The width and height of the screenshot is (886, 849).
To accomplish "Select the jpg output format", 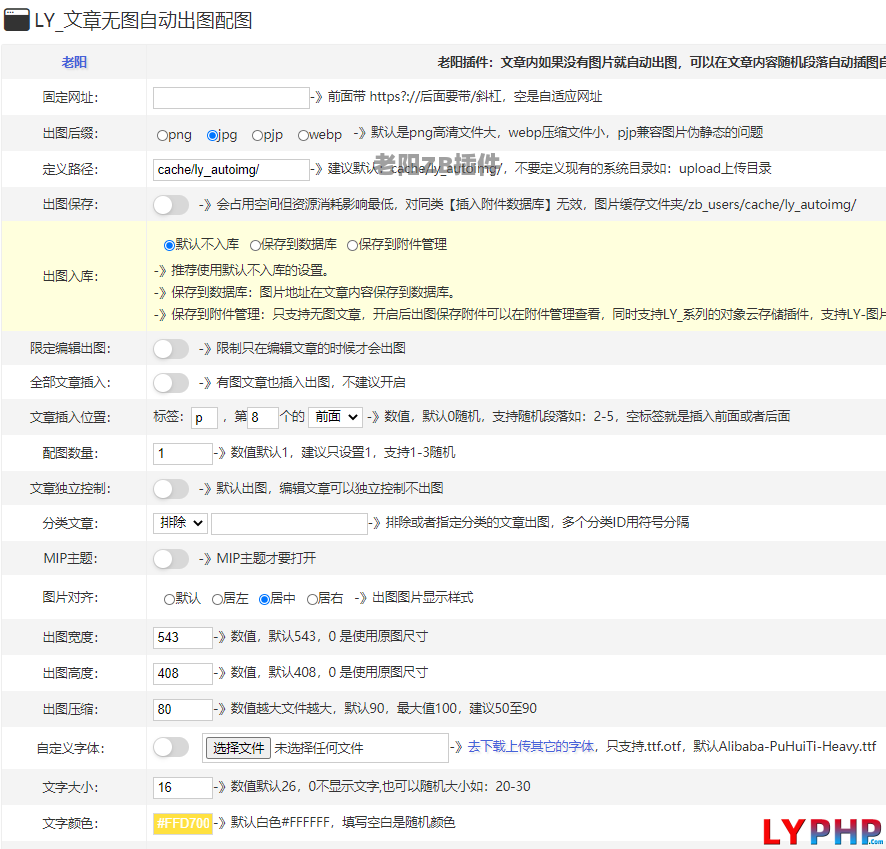I will pyautogui.click(x=212, y=136).
